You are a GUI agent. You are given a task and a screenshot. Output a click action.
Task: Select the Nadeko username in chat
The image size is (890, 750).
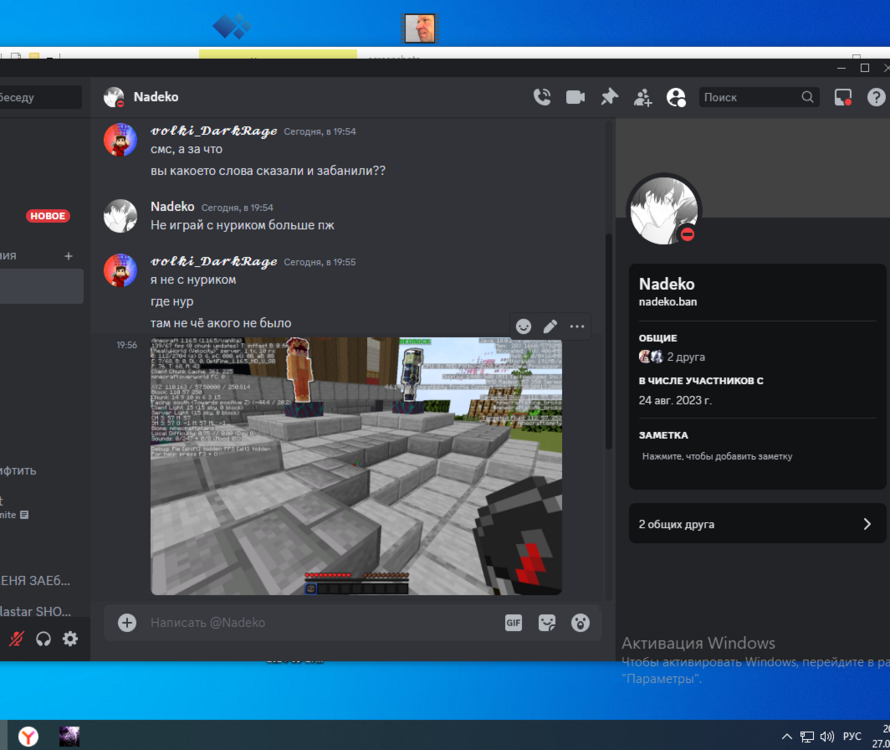coord(172,207)
